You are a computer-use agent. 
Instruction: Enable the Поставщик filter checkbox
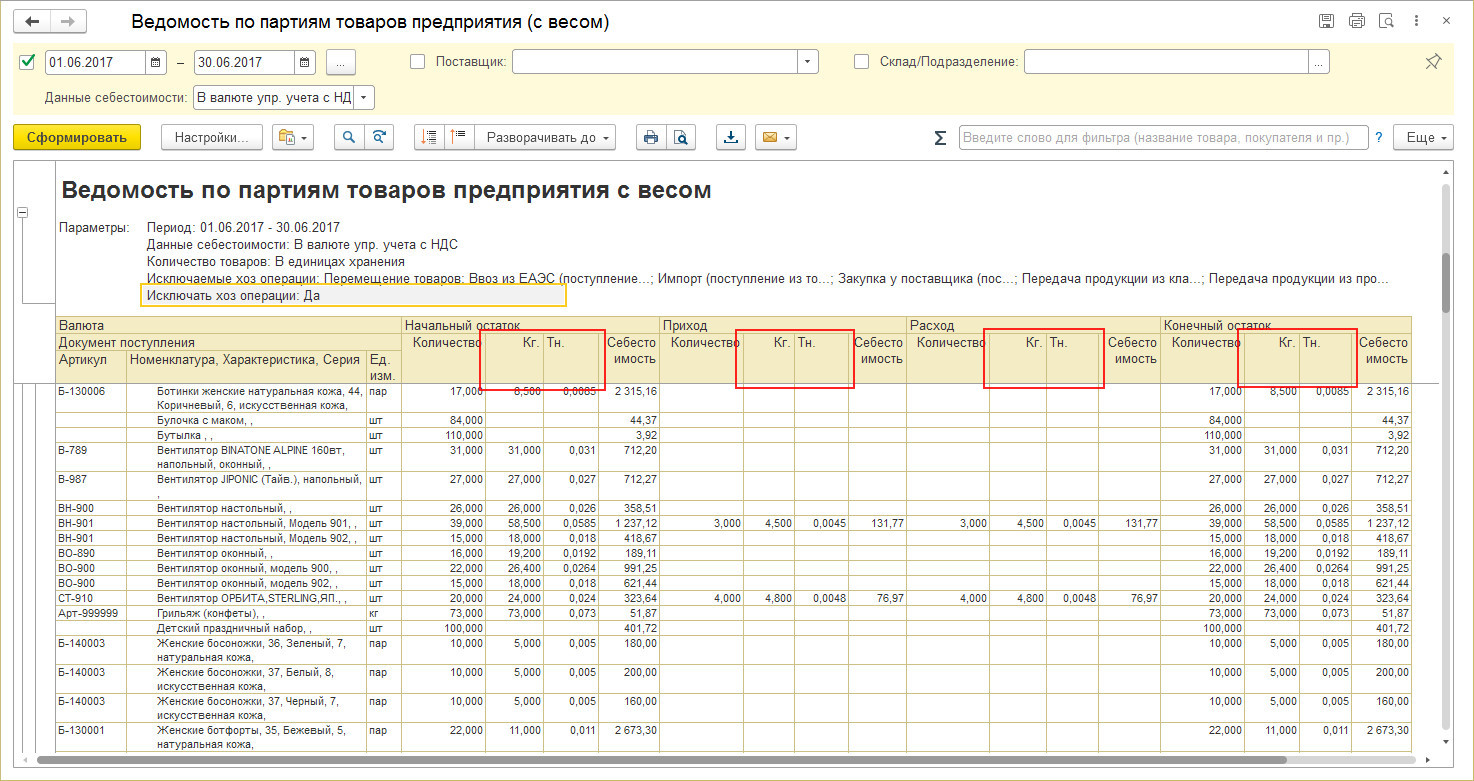point(418,62)
